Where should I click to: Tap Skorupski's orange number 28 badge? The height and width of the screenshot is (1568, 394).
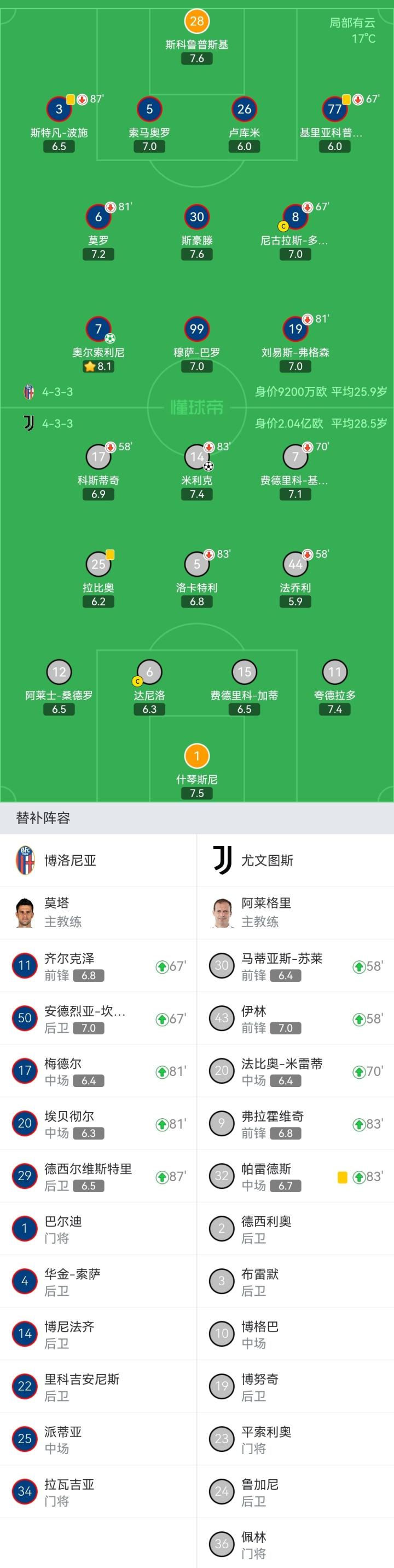[x=196, y=21]
